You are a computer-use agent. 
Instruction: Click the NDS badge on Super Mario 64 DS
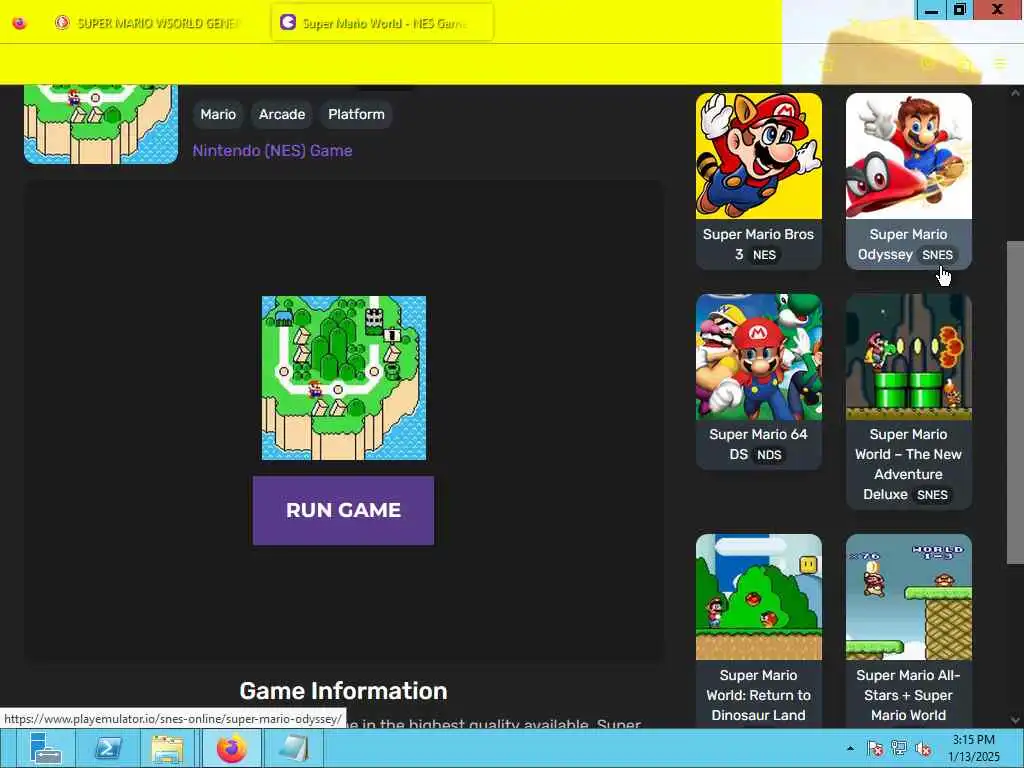coord(769,455)
